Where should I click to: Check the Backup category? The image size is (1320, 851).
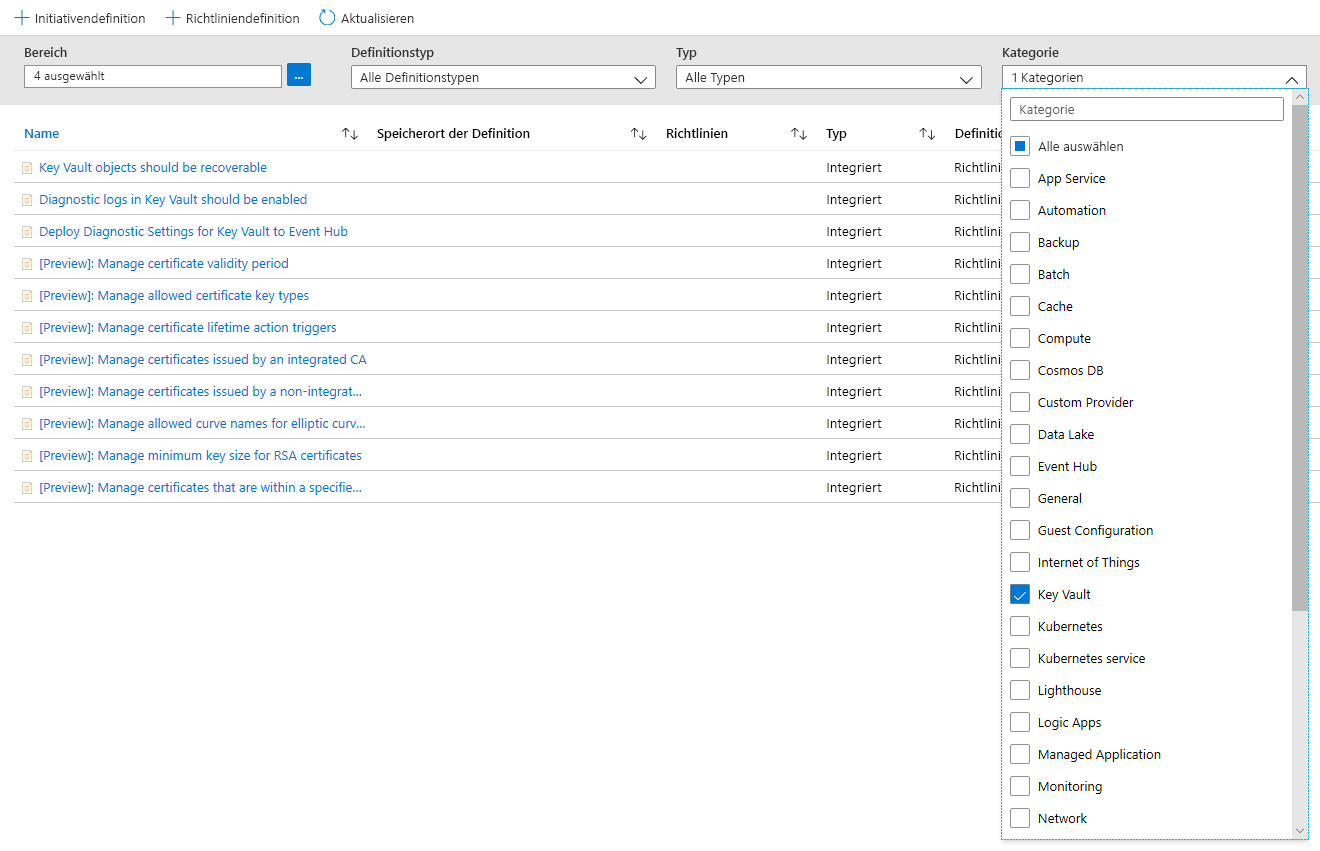point(1020,242)
